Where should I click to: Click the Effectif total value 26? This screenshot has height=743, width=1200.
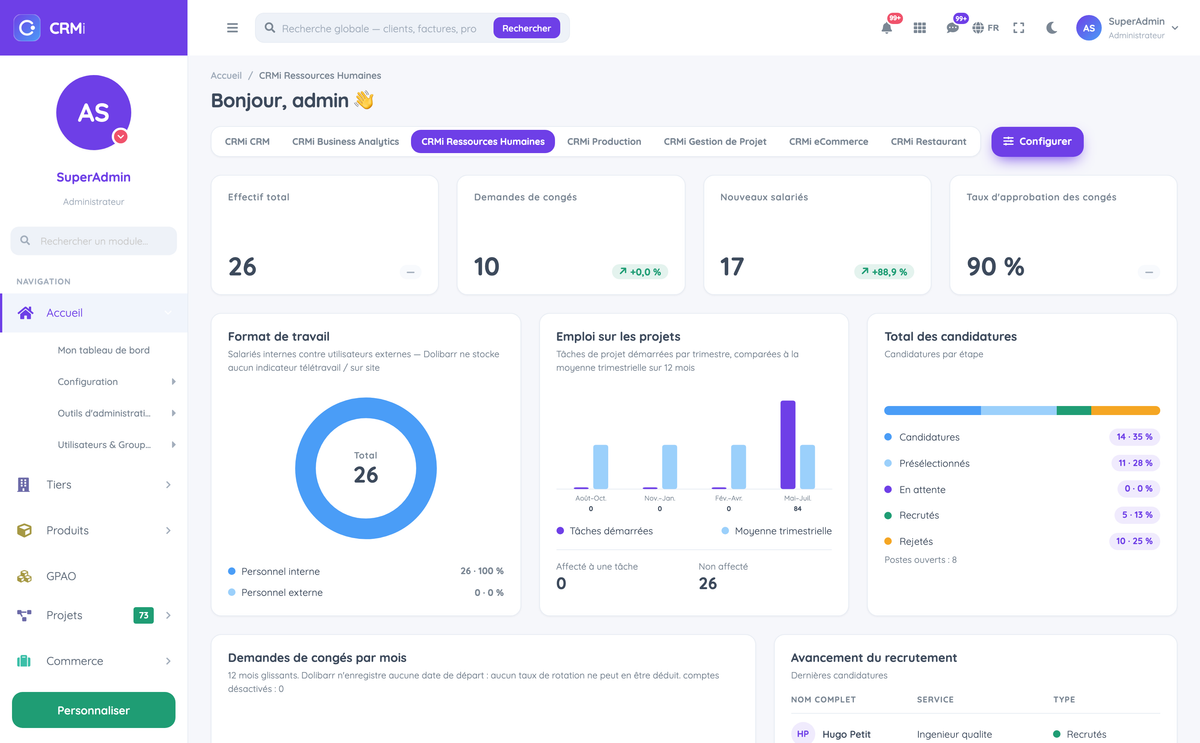(242, 267)
